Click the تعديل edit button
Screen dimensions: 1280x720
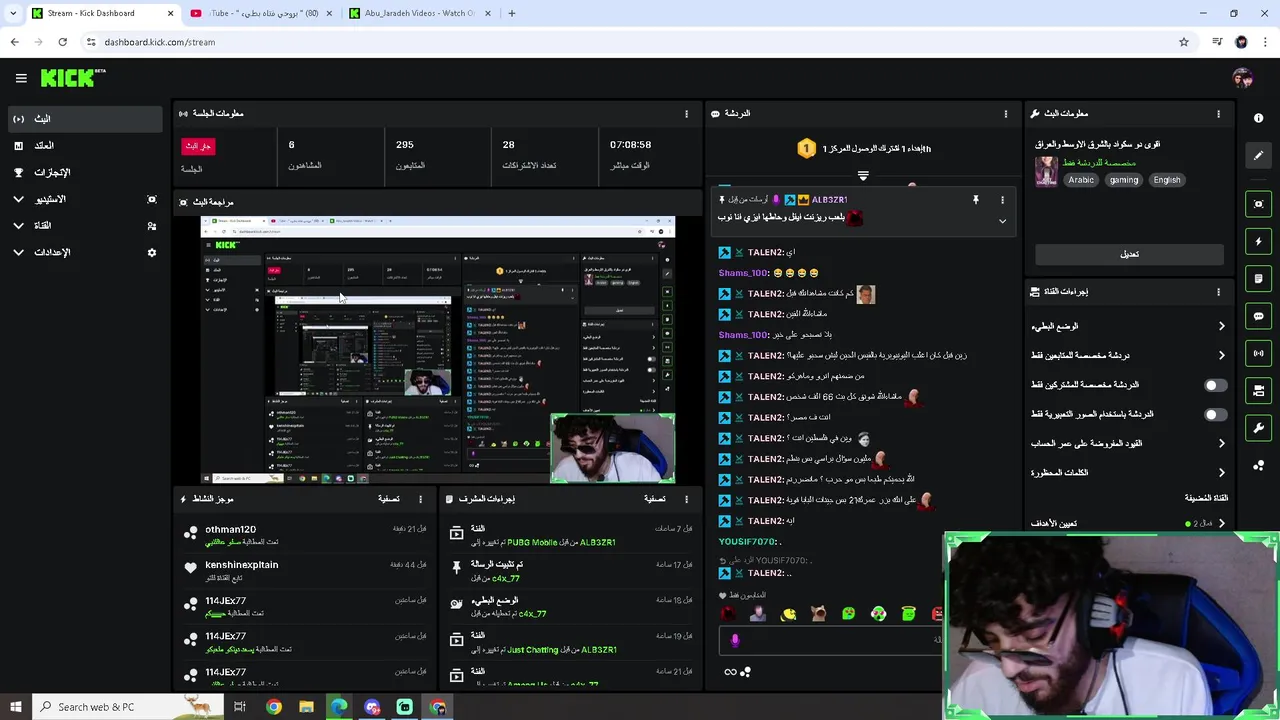click(x=1130, y=254)
